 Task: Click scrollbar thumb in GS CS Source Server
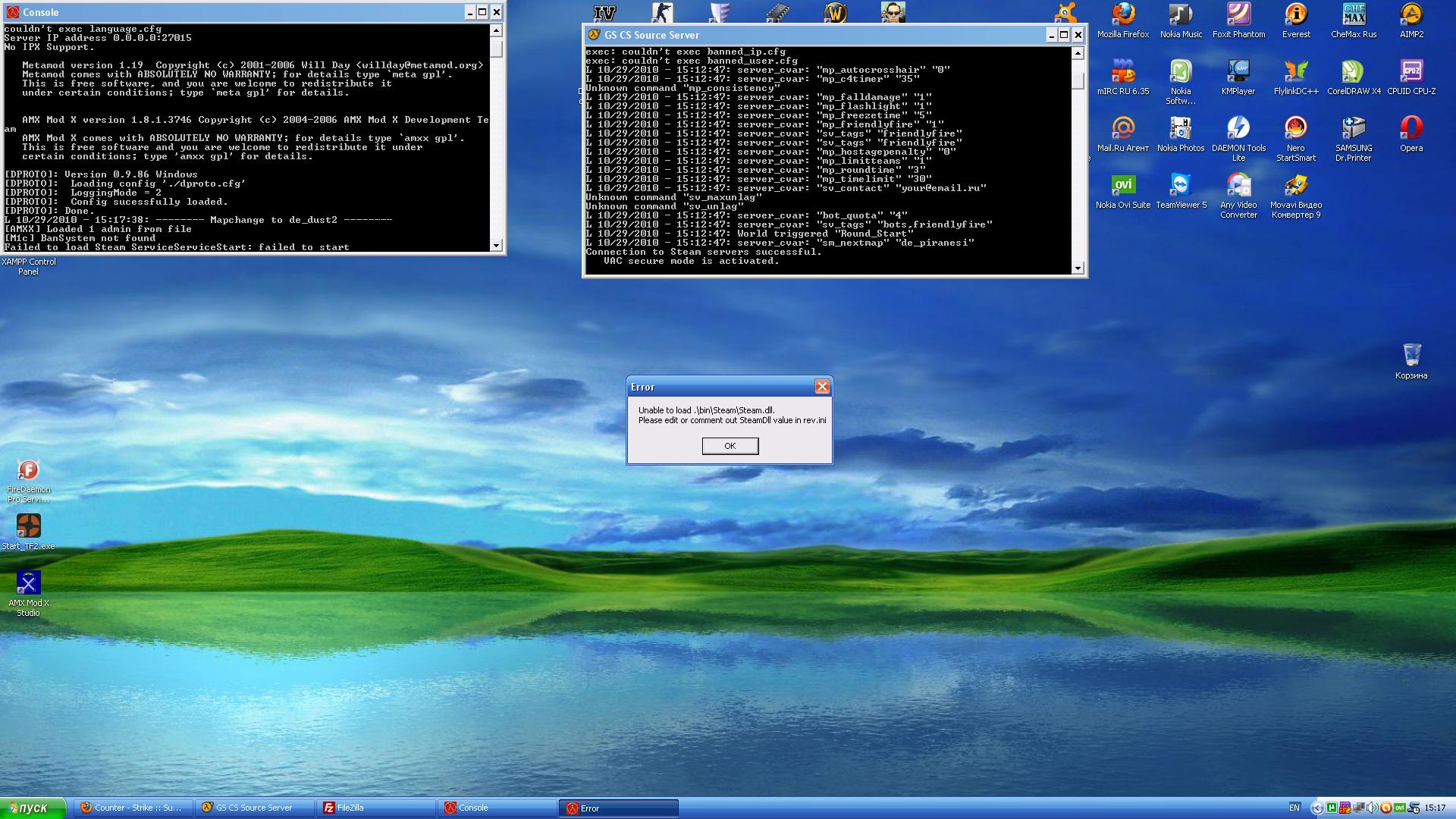pos(1078,81)
